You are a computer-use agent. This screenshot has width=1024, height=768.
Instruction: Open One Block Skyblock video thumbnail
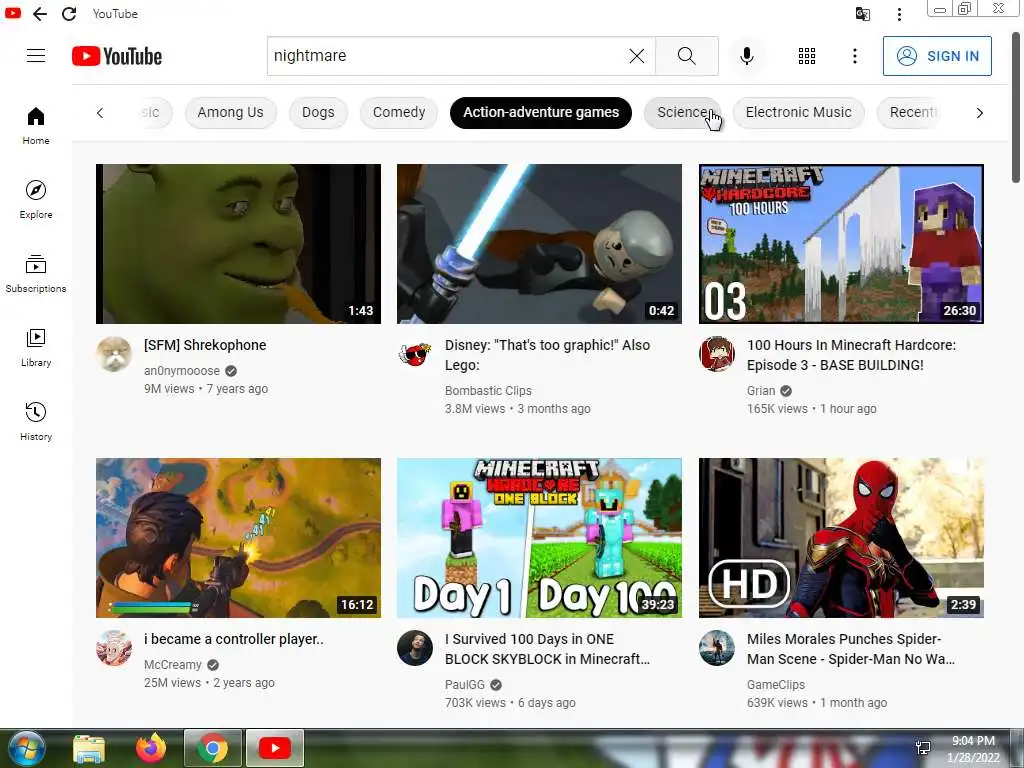539,538
